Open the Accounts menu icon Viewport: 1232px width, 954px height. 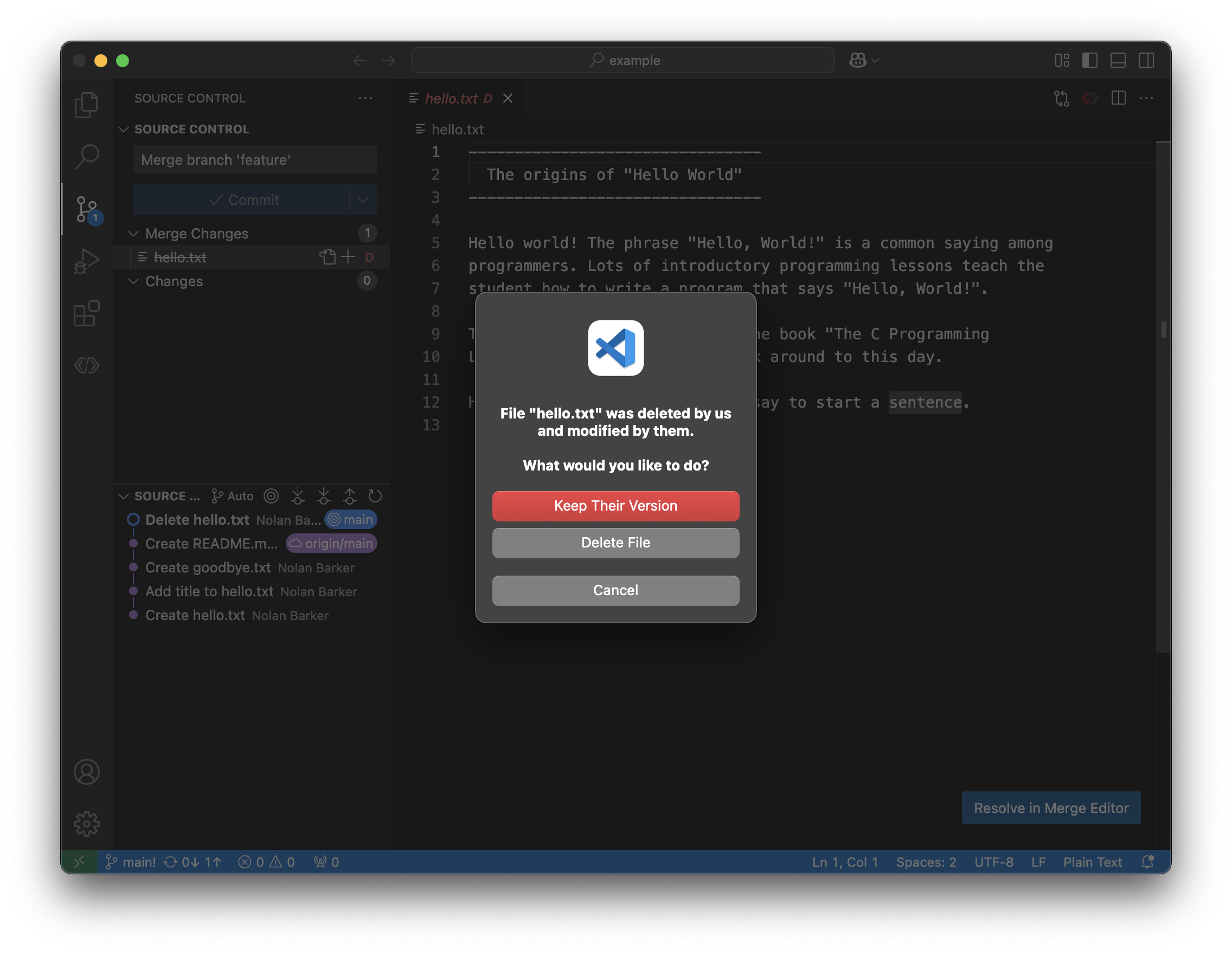coord(86,772)
